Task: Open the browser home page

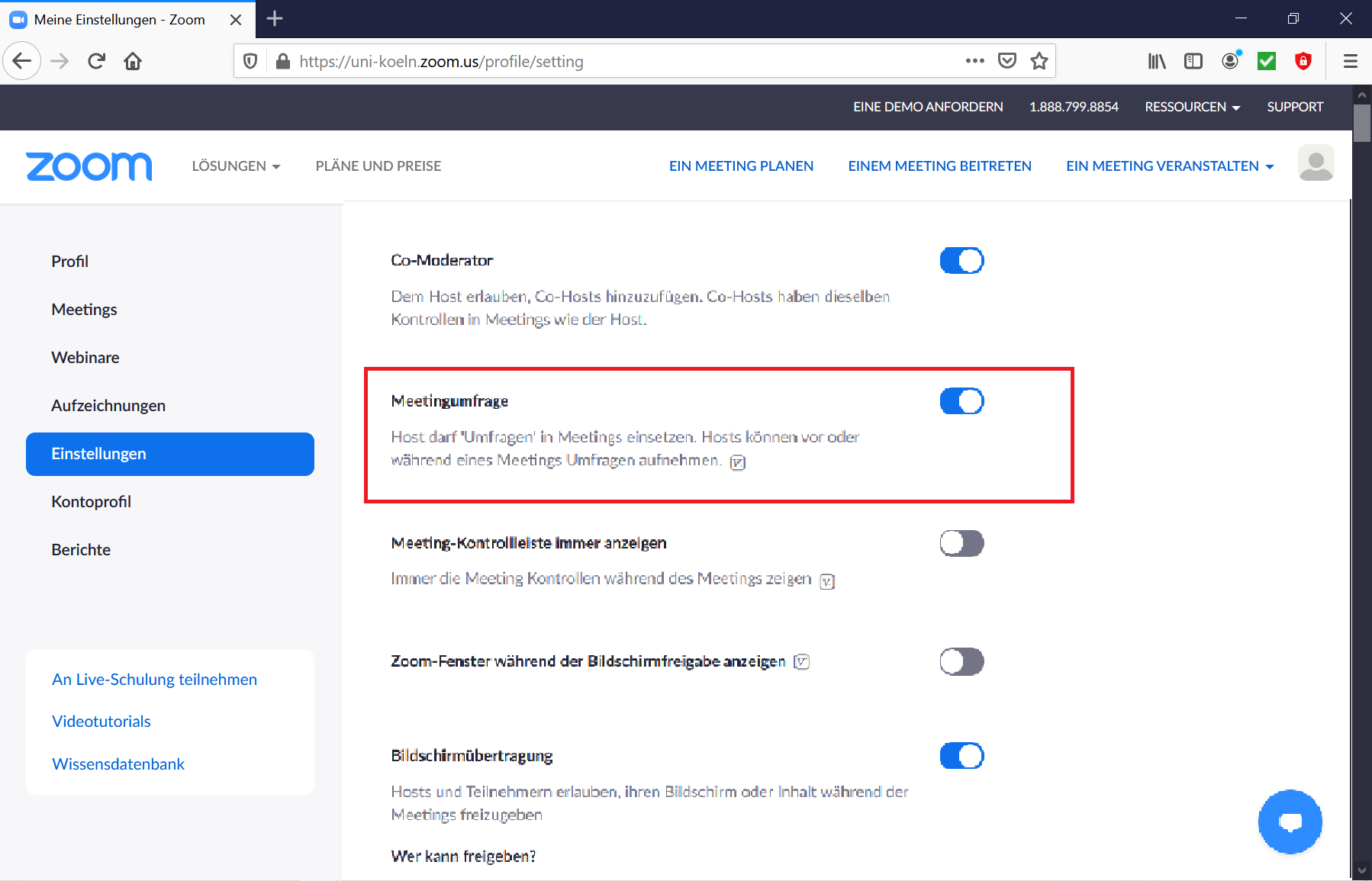Action: (133, 61)
